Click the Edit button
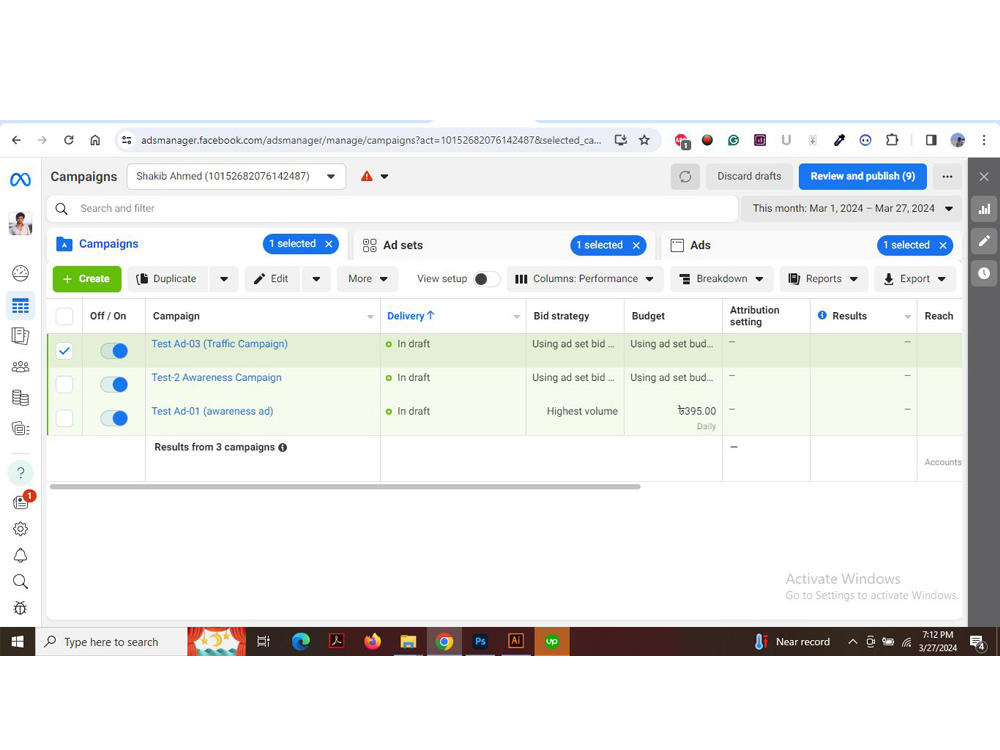 point(272,279)
